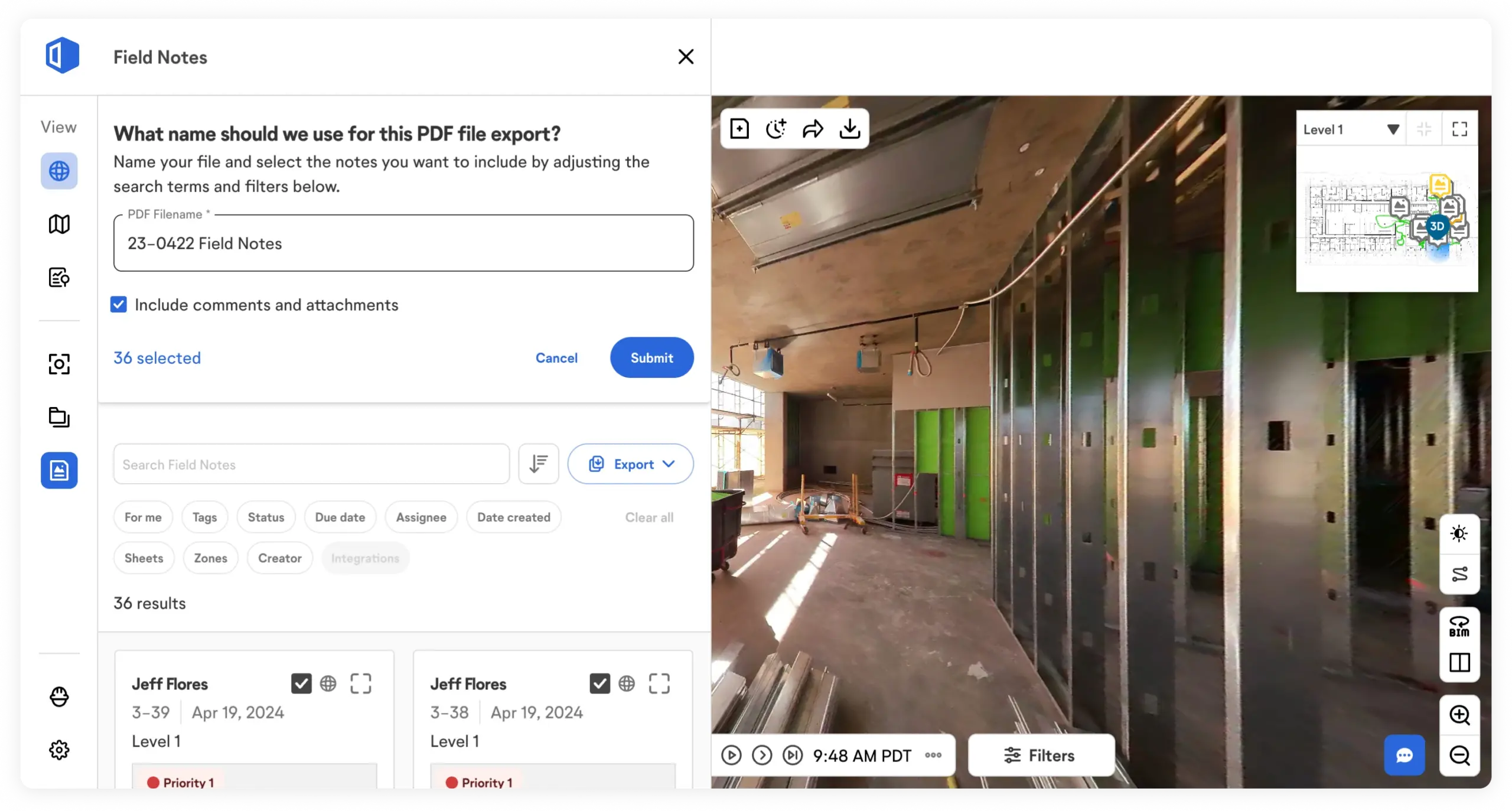This screenshot has width=1512, height=811.
Task: Open the chat bubble button
Action: click(1404, 755)
